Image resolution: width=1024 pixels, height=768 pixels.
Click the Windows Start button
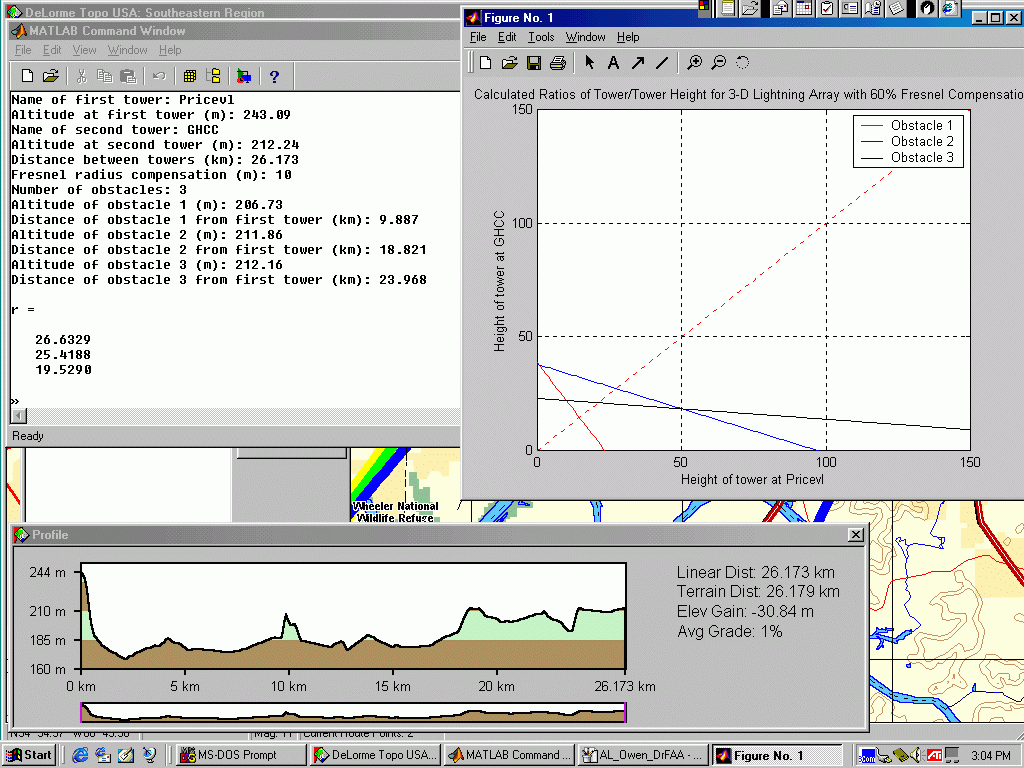pos(29,755)
